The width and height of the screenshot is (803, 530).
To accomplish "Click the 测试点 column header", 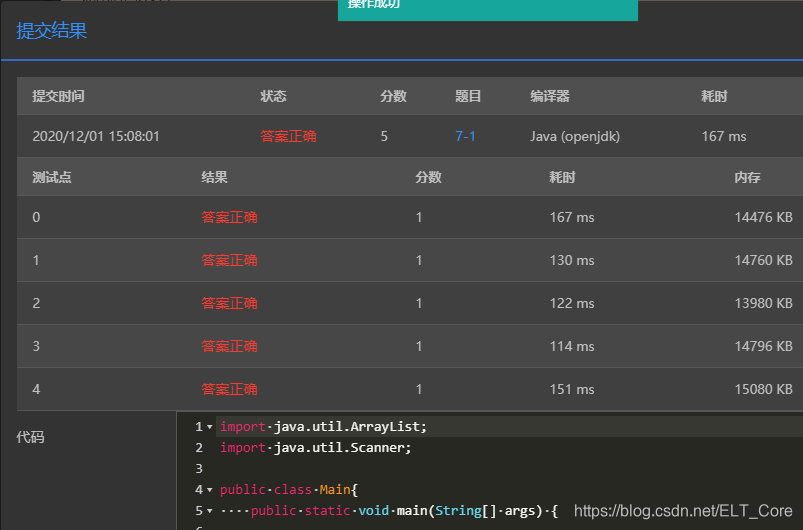I will 52,177.
